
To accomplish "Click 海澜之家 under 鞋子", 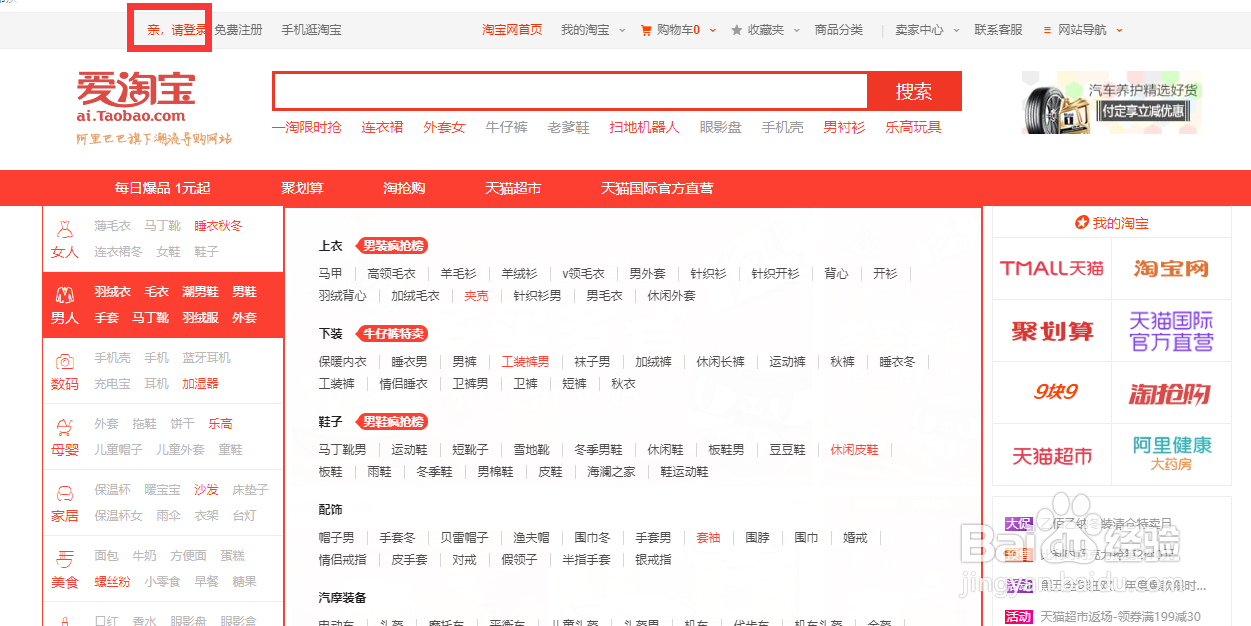I will (611, 472).
